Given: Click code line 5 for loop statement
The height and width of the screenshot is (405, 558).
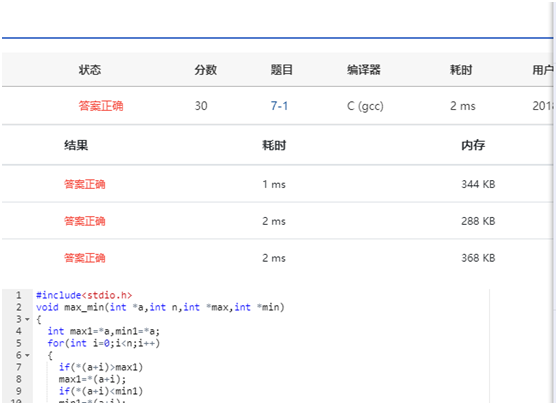Looking at the screenshot, I should point(104,343).
